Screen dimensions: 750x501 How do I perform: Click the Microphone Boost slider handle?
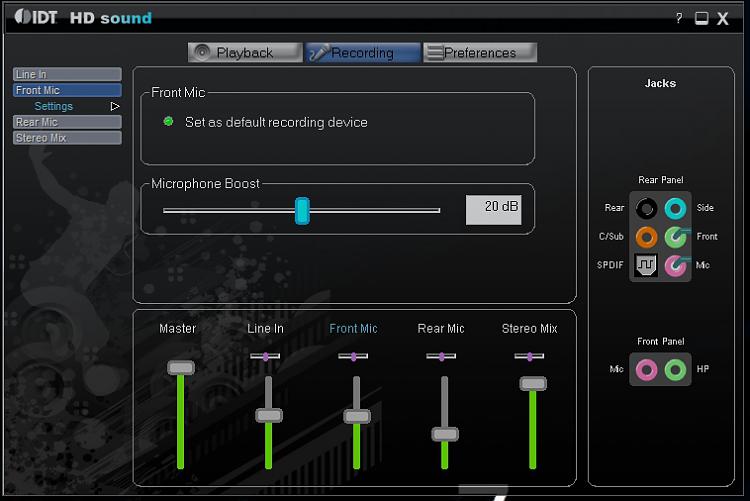point(302,211)
